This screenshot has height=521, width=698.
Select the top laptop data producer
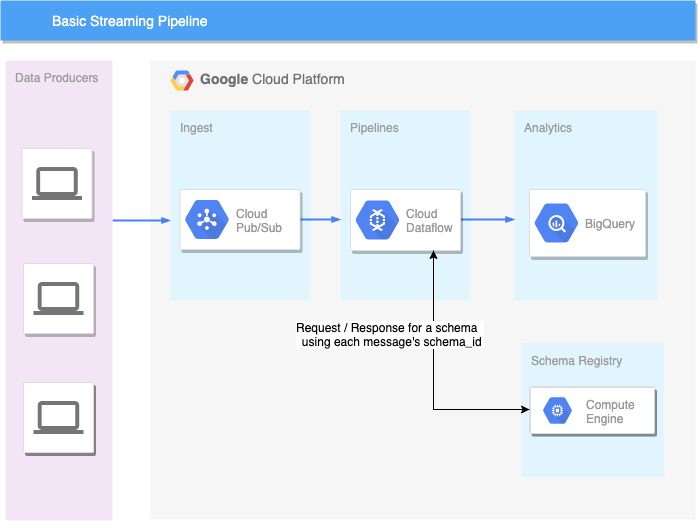57,184
